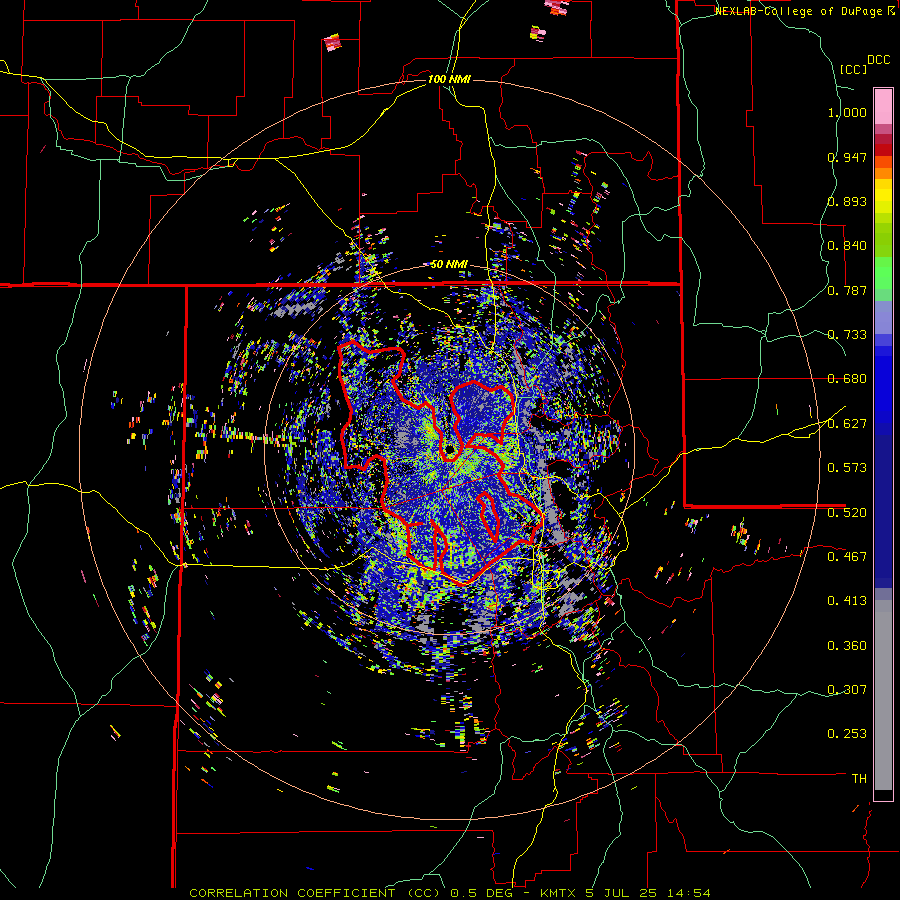Click the CORRELATION COEFFICIENT (CC) caption text

point(315,893)
